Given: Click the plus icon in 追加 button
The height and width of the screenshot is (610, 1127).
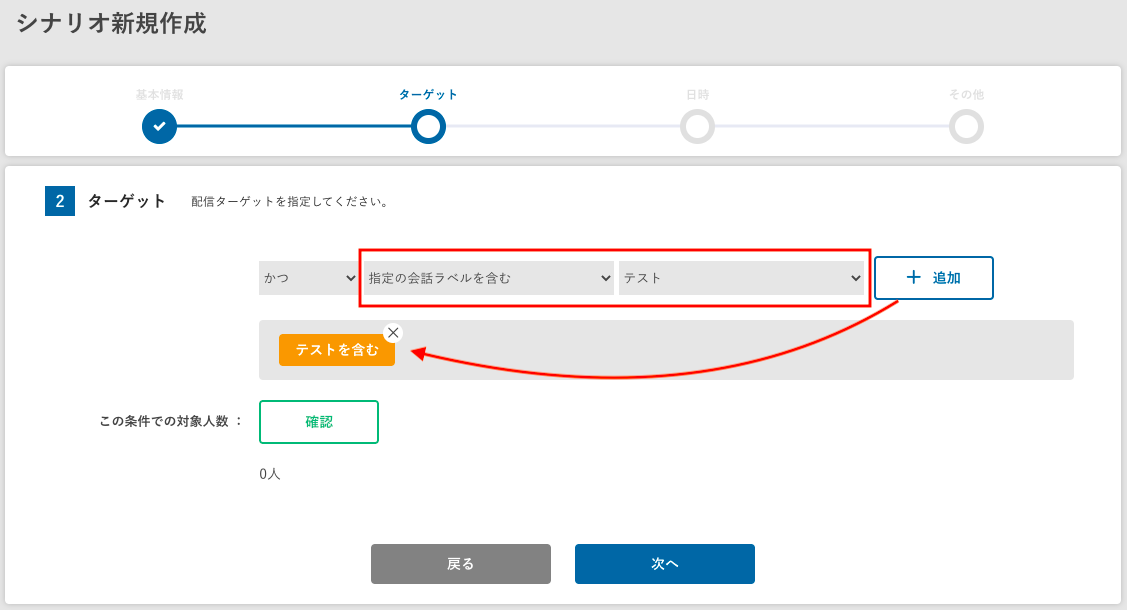Looking at the screenshot, I should pos(913,278).
